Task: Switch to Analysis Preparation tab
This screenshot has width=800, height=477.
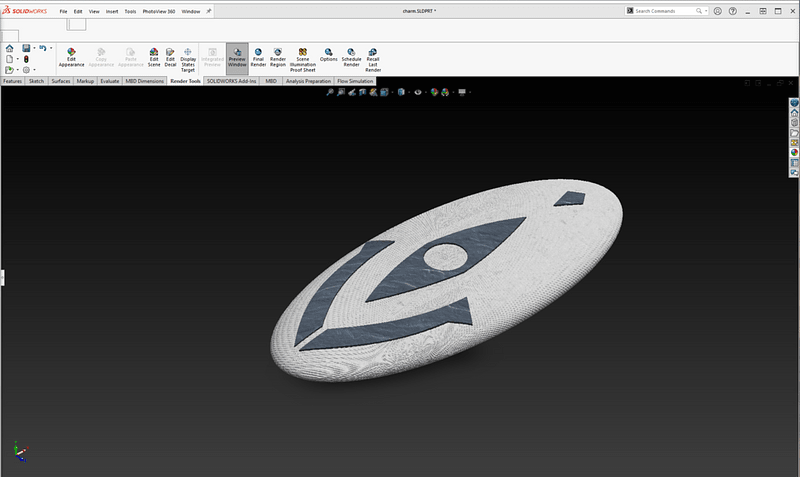Action: point(308,81)
